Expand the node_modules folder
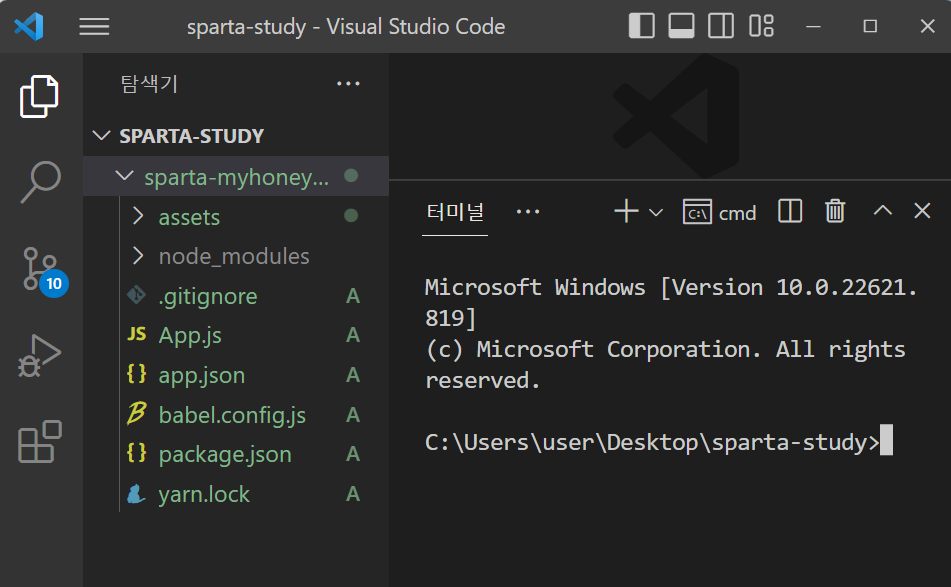This screenshot has width=951, height=587. (x=138, y=256)
